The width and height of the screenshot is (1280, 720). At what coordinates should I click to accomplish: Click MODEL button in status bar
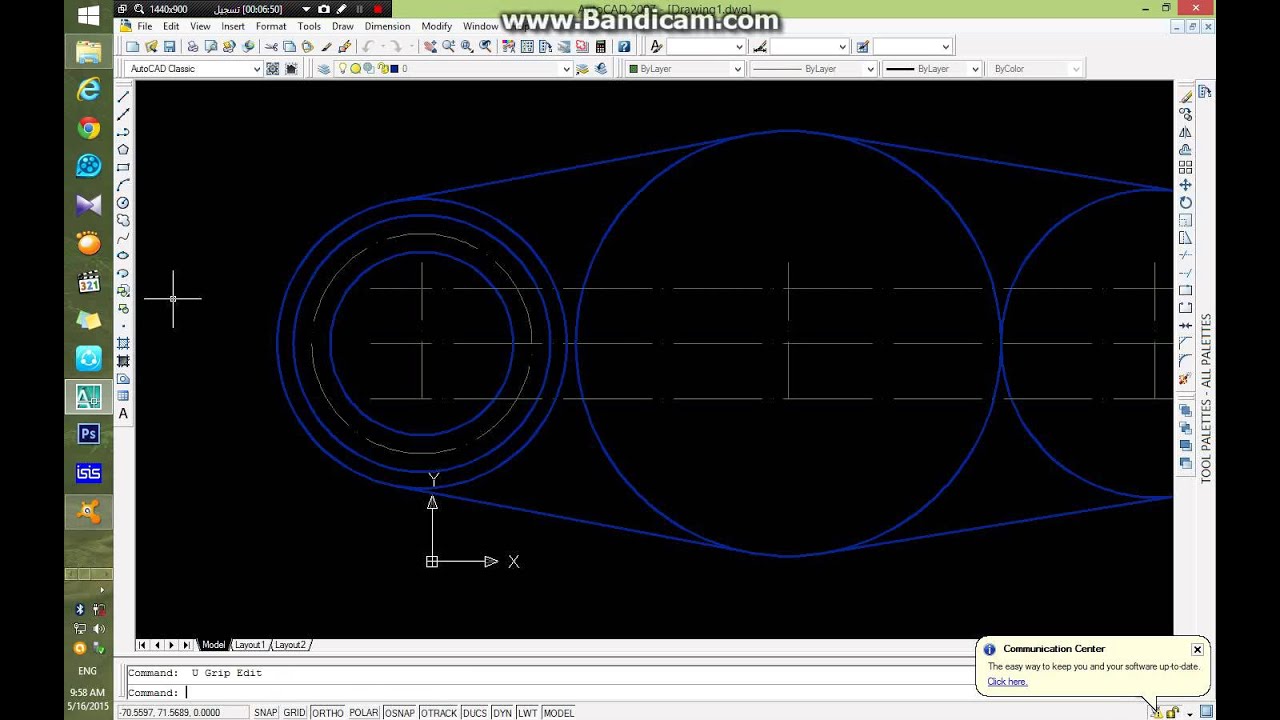(x=558, y=713)
